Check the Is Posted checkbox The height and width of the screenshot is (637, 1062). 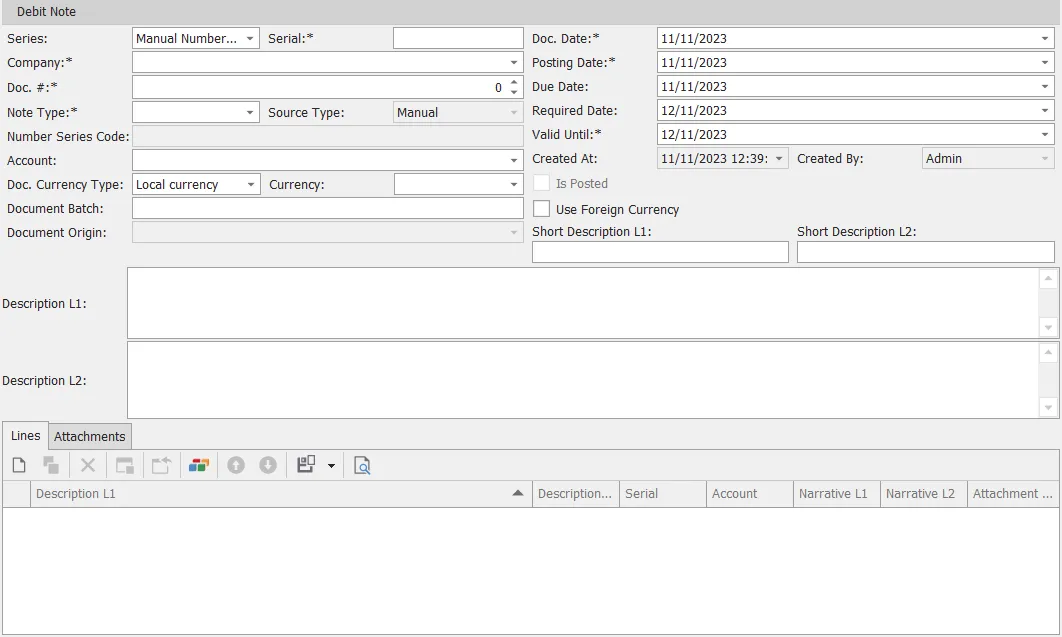point(541,183)
